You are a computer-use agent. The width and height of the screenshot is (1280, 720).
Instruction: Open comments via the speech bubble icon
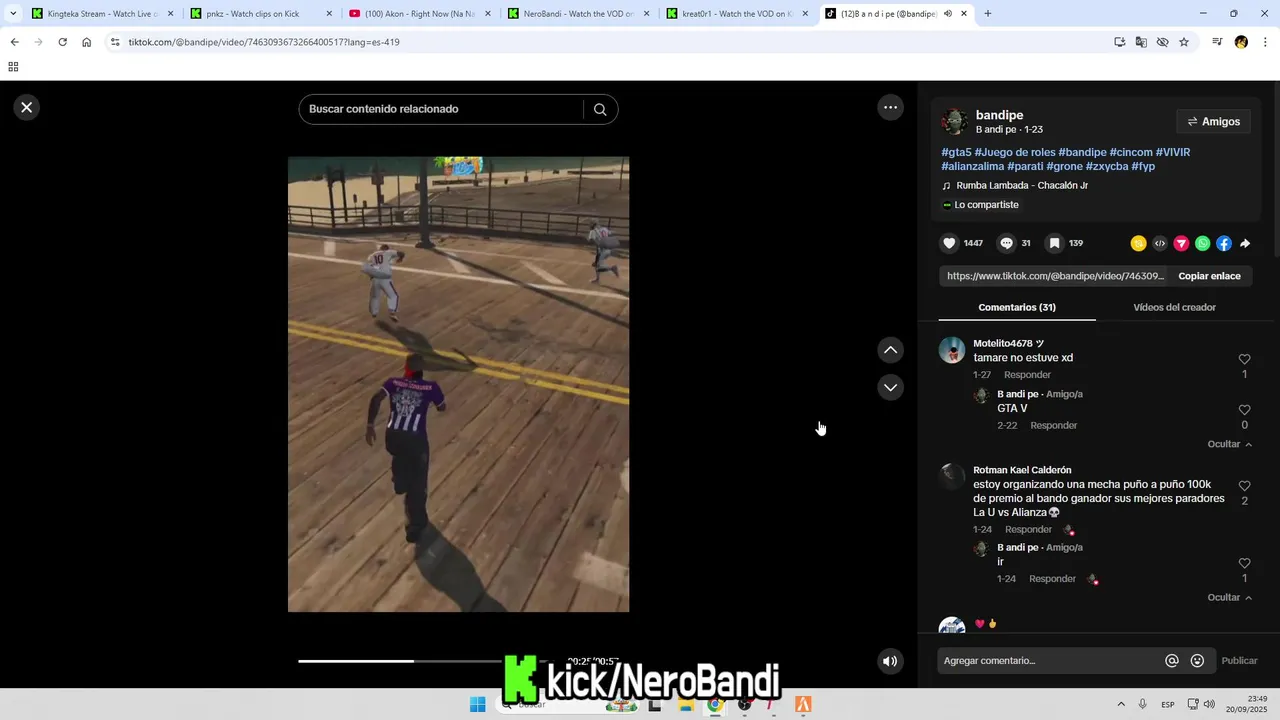click(x=1006, y=243)
